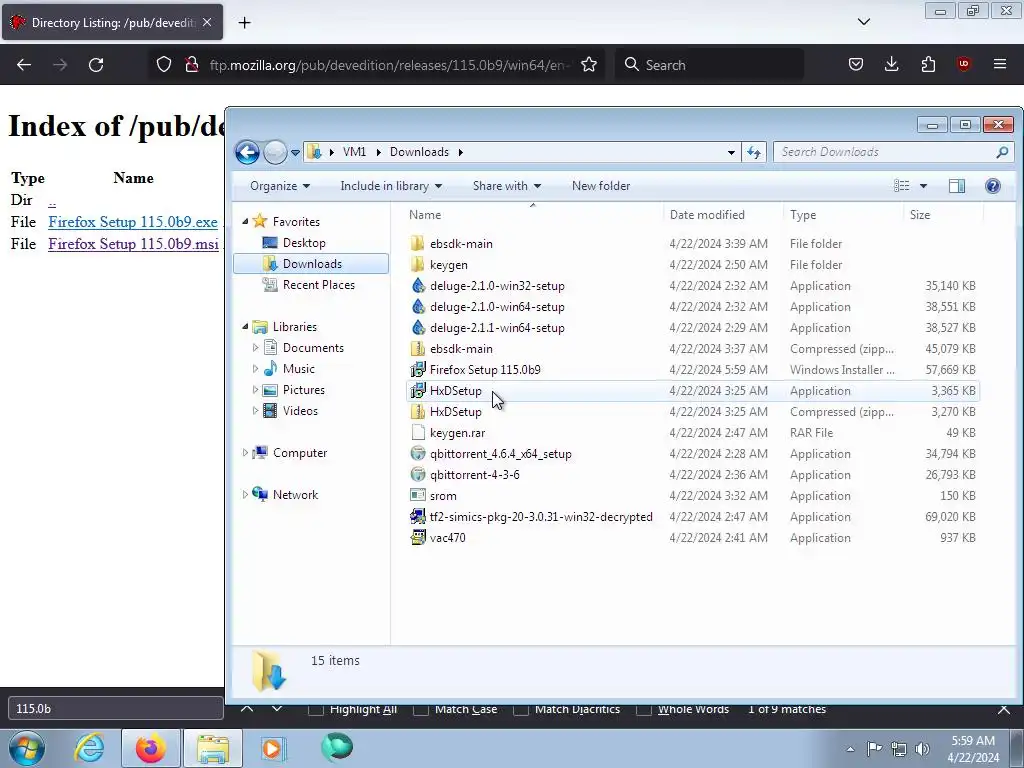This screenshot has height=768, width=1024.
Task: Click Explorer back navigation button
Action: coord(248,152)
